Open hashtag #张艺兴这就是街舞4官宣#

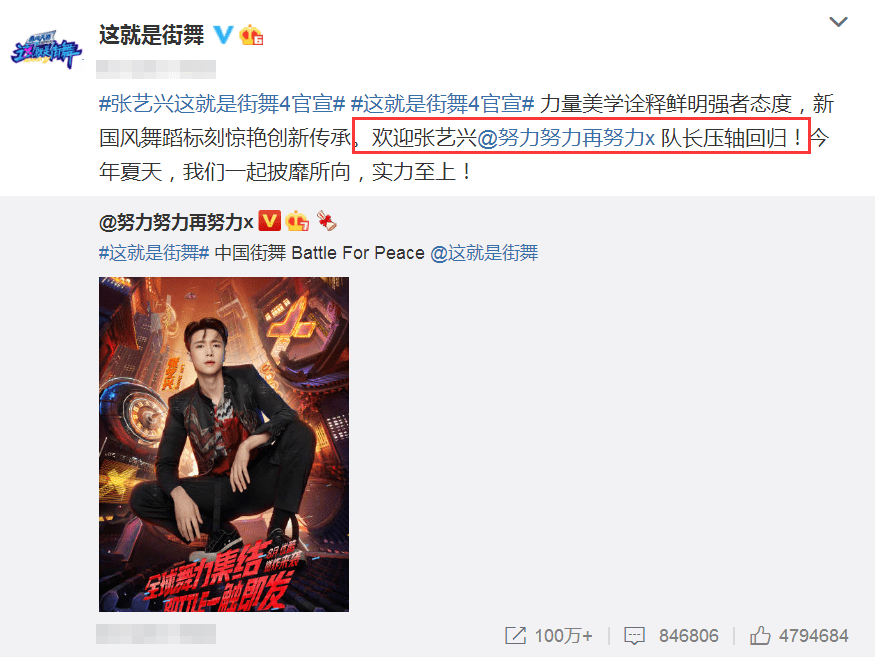click(222, 104)
